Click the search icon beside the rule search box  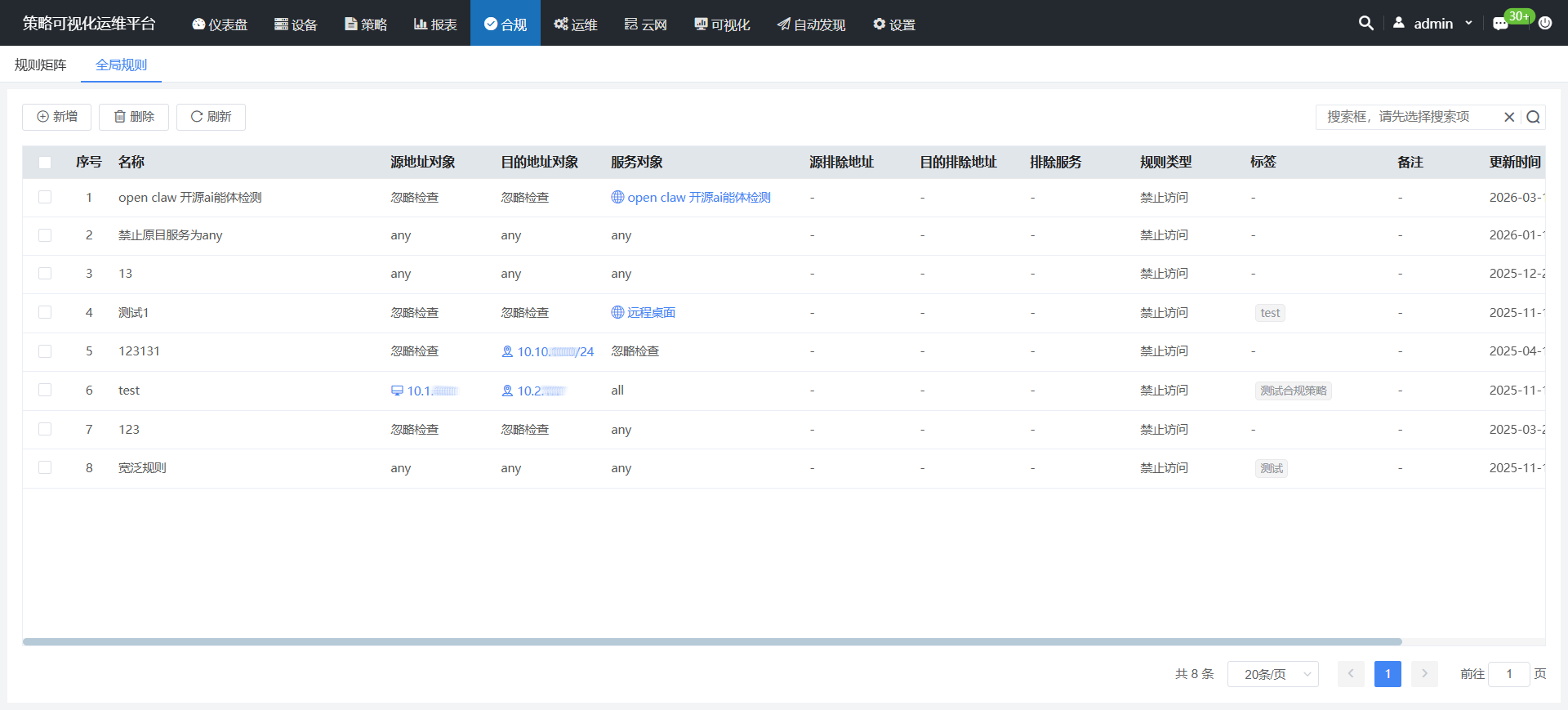coord(1533,117)
